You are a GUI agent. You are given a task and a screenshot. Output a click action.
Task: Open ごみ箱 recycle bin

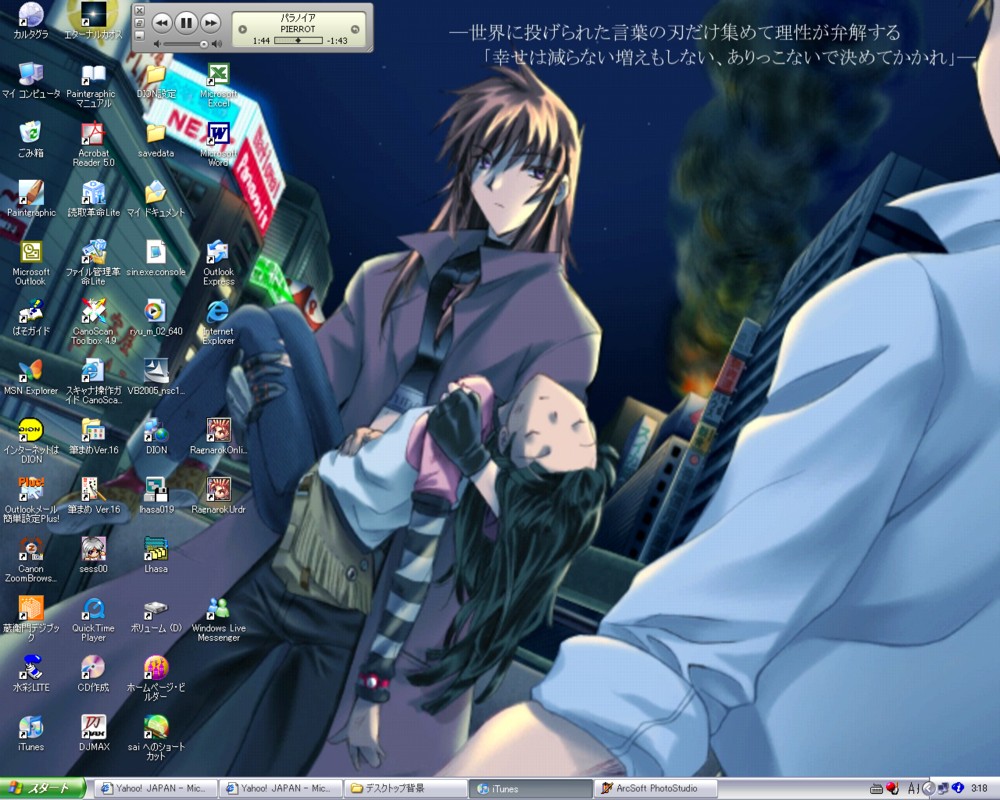click(31, 140)
